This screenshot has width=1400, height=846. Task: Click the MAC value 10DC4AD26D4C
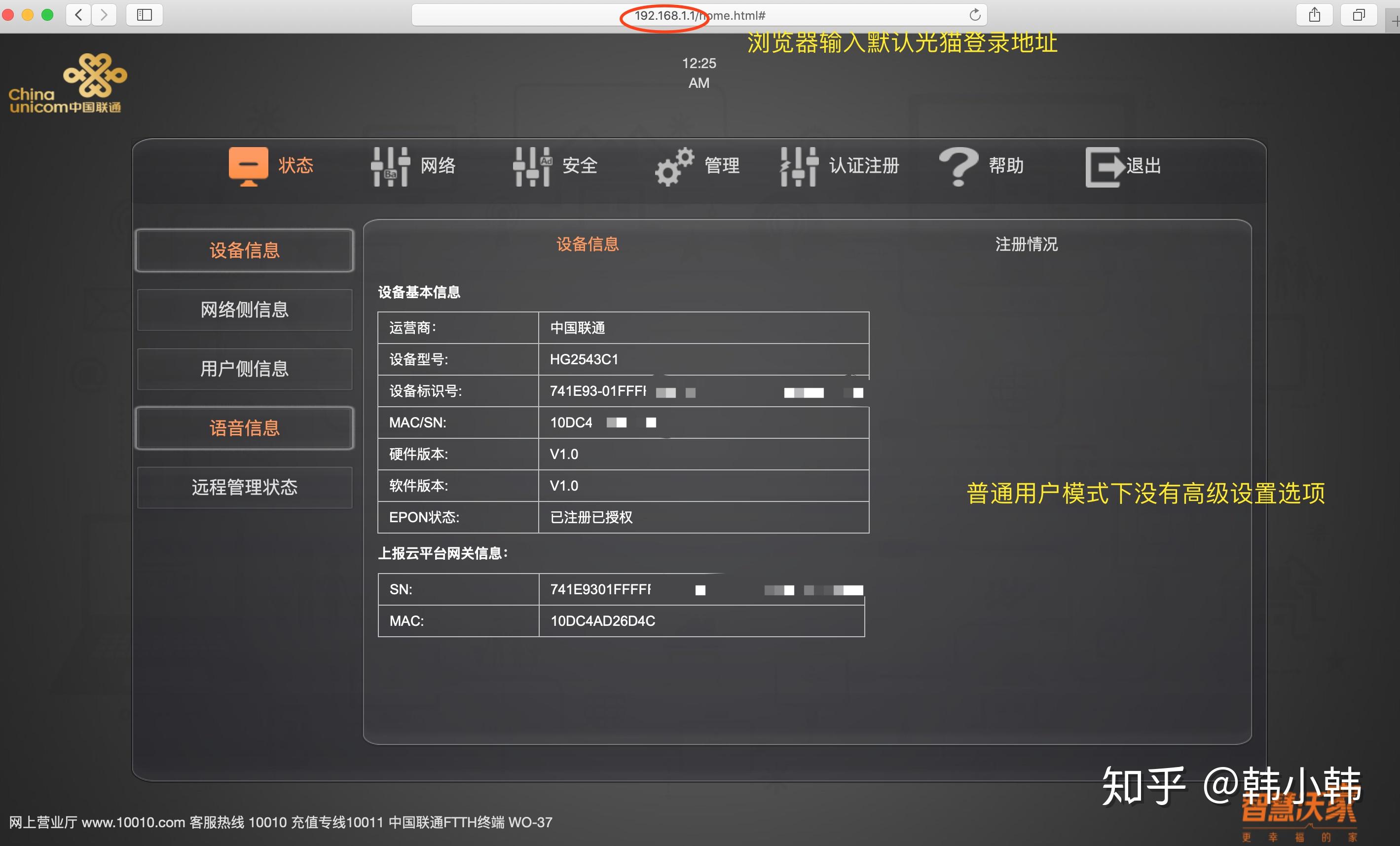tap(602, 621)
